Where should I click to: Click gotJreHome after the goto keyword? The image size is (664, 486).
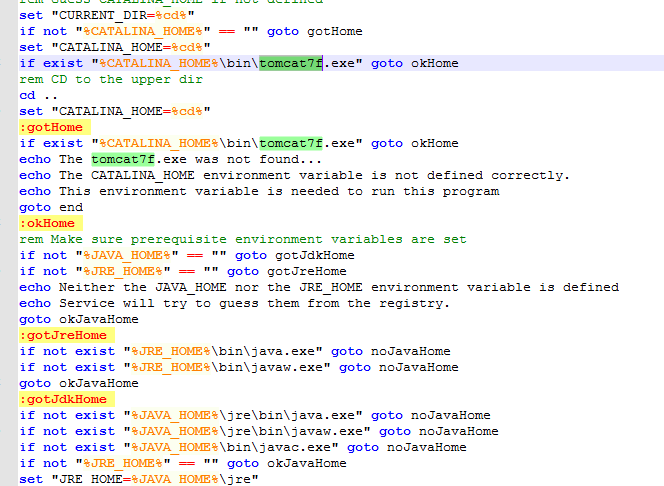tap(307, 271)
